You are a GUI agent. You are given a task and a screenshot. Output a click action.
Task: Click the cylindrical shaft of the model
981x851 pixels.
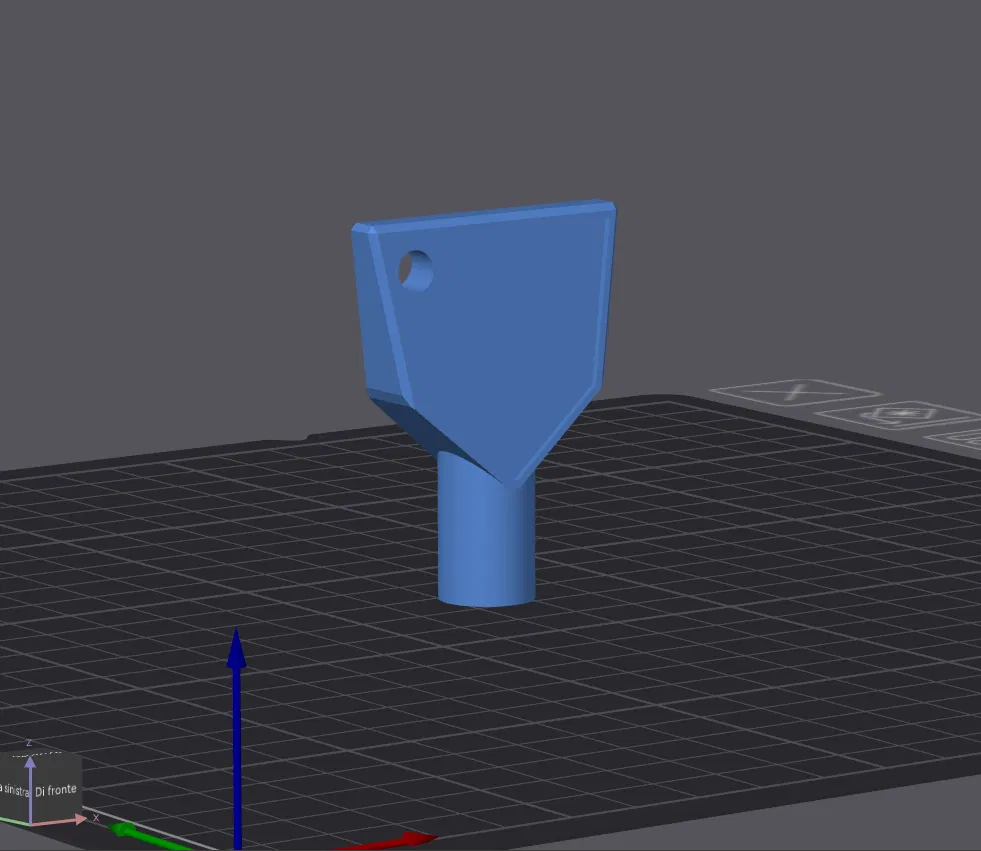click(486, 532)
